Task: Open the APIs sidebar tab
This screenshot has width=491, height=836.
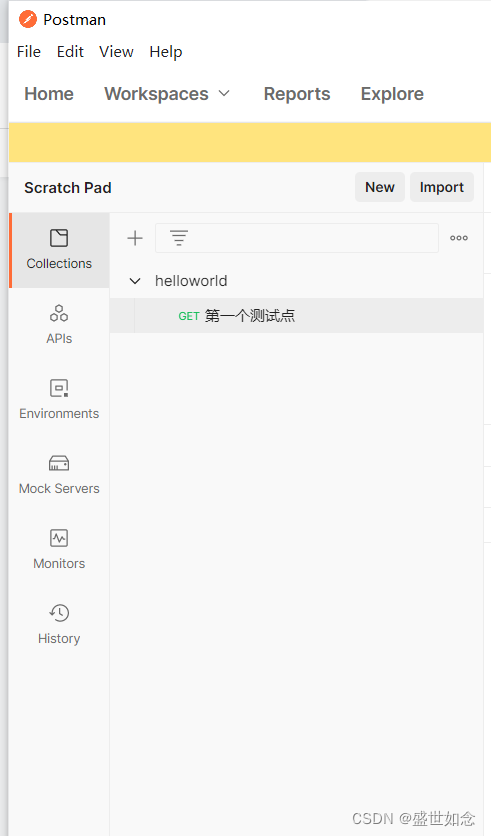Action: click(59, 325)
